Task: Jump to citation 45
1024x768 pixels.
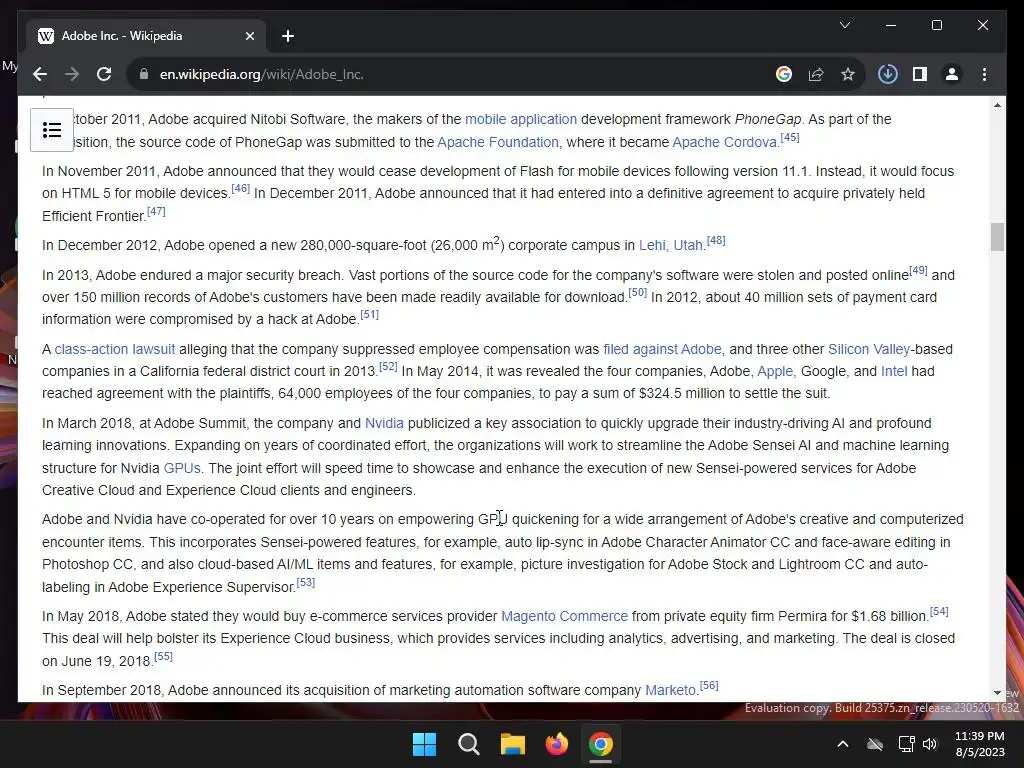Action: (790, 137)
